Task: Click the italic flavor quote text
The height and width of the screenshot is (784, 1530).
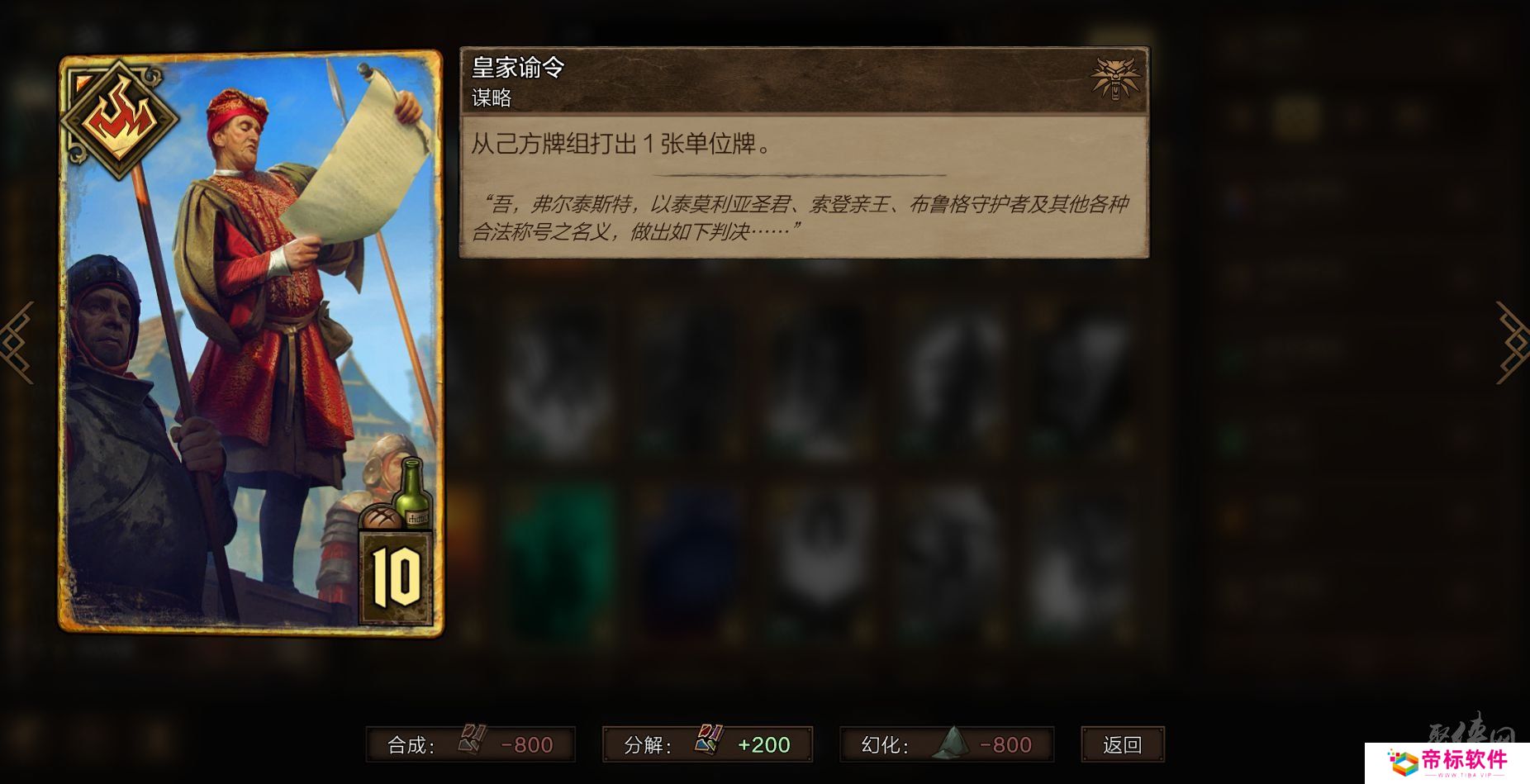Action: [800, 217]
